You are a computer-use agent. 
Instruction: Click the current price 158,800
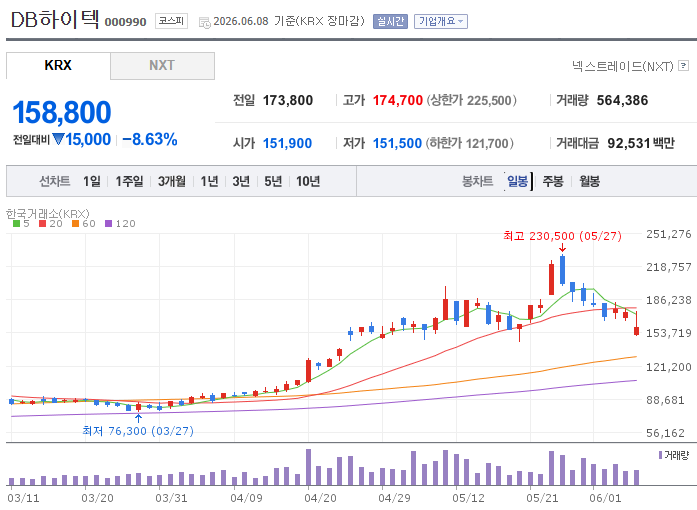point(62,112)
